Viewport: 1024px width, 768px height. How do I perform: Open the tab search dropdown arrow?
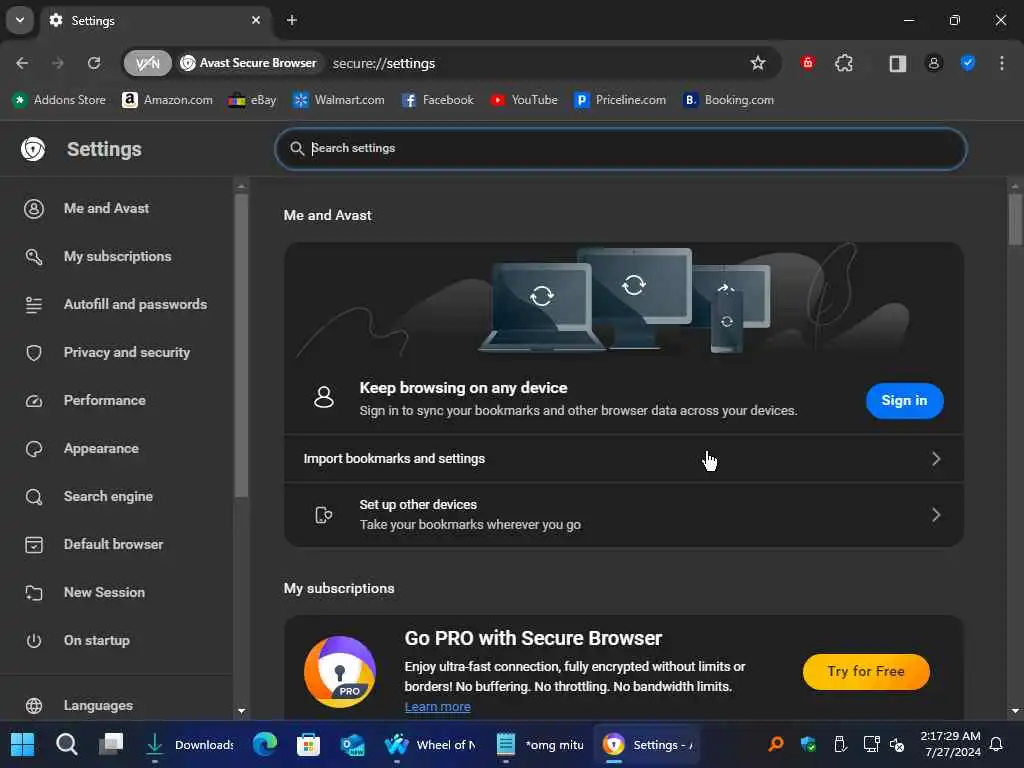[20, 20]
